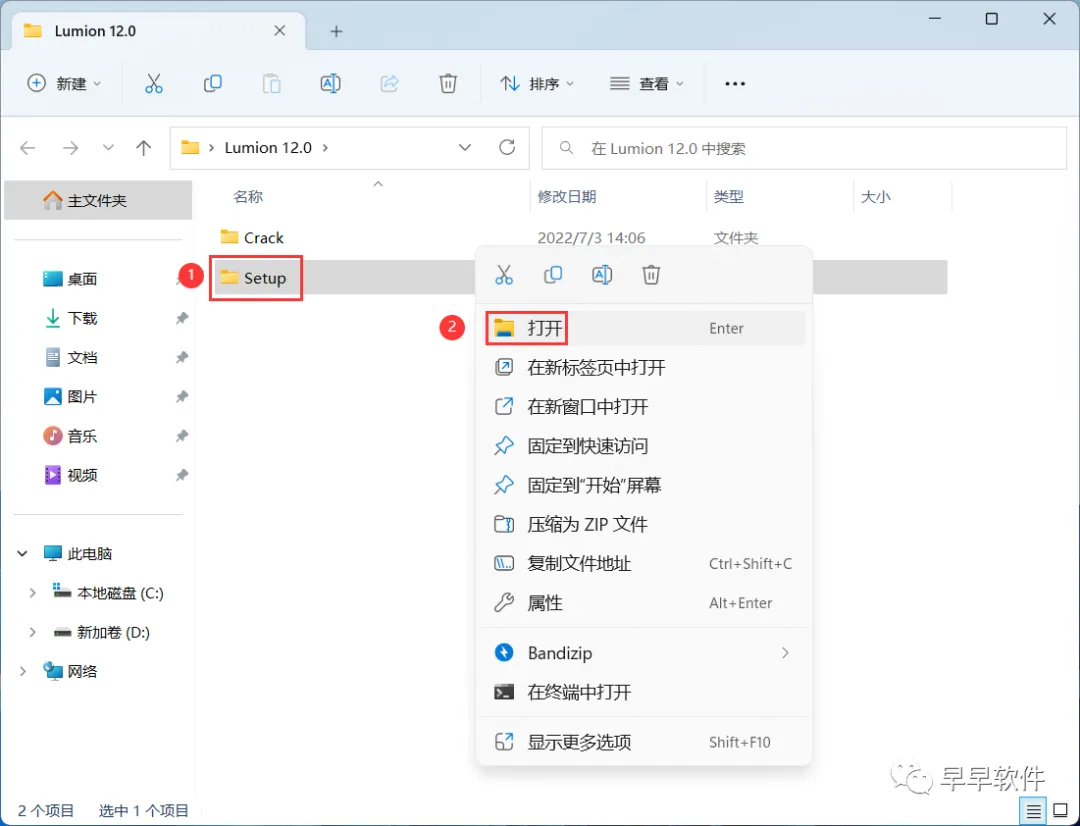This screenshot has width=1080, height=826.
Task: Click the Rename icon in the context menu
Action: [602, 275]
